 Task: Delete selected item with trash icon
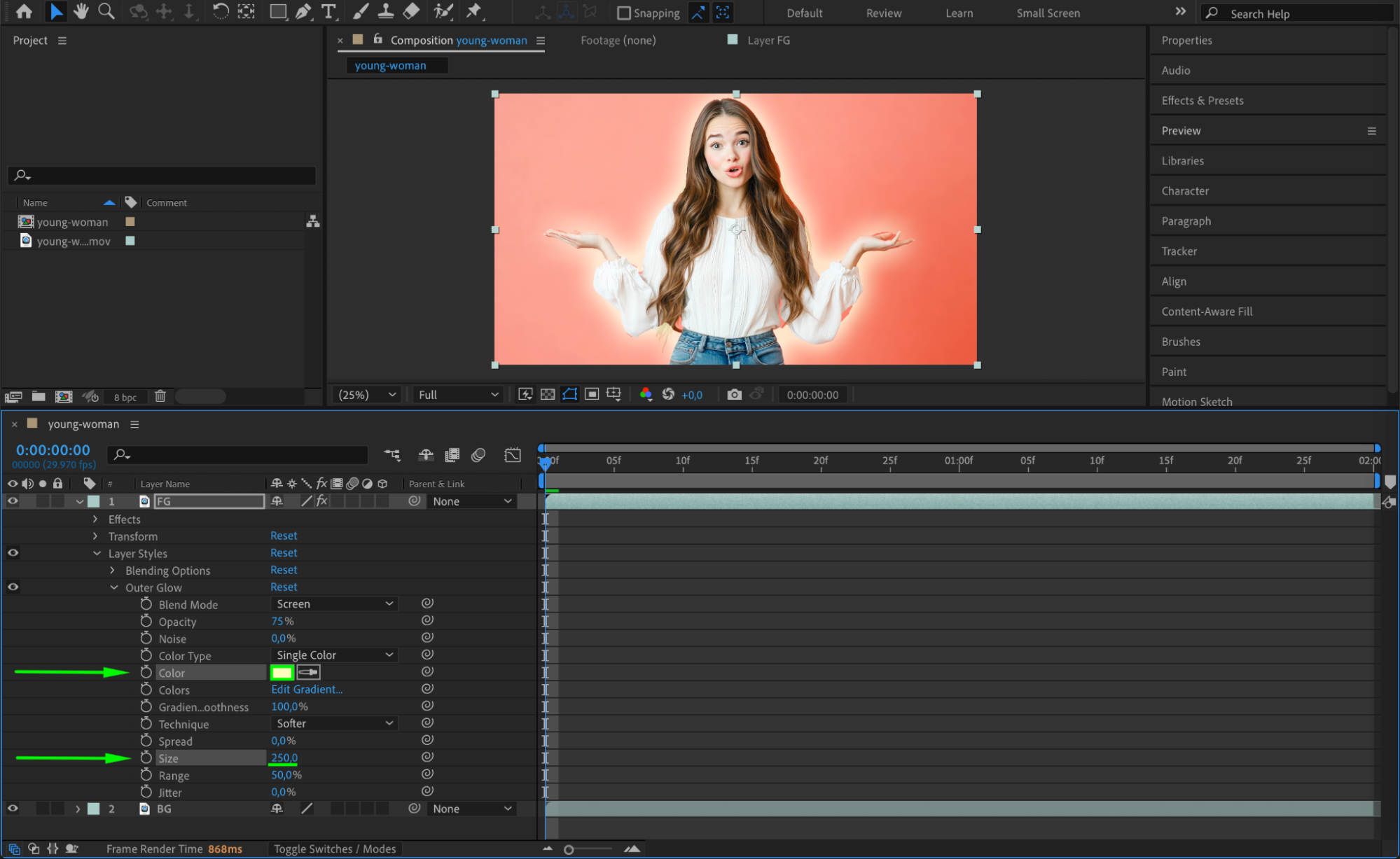click(x=160, y=396)
